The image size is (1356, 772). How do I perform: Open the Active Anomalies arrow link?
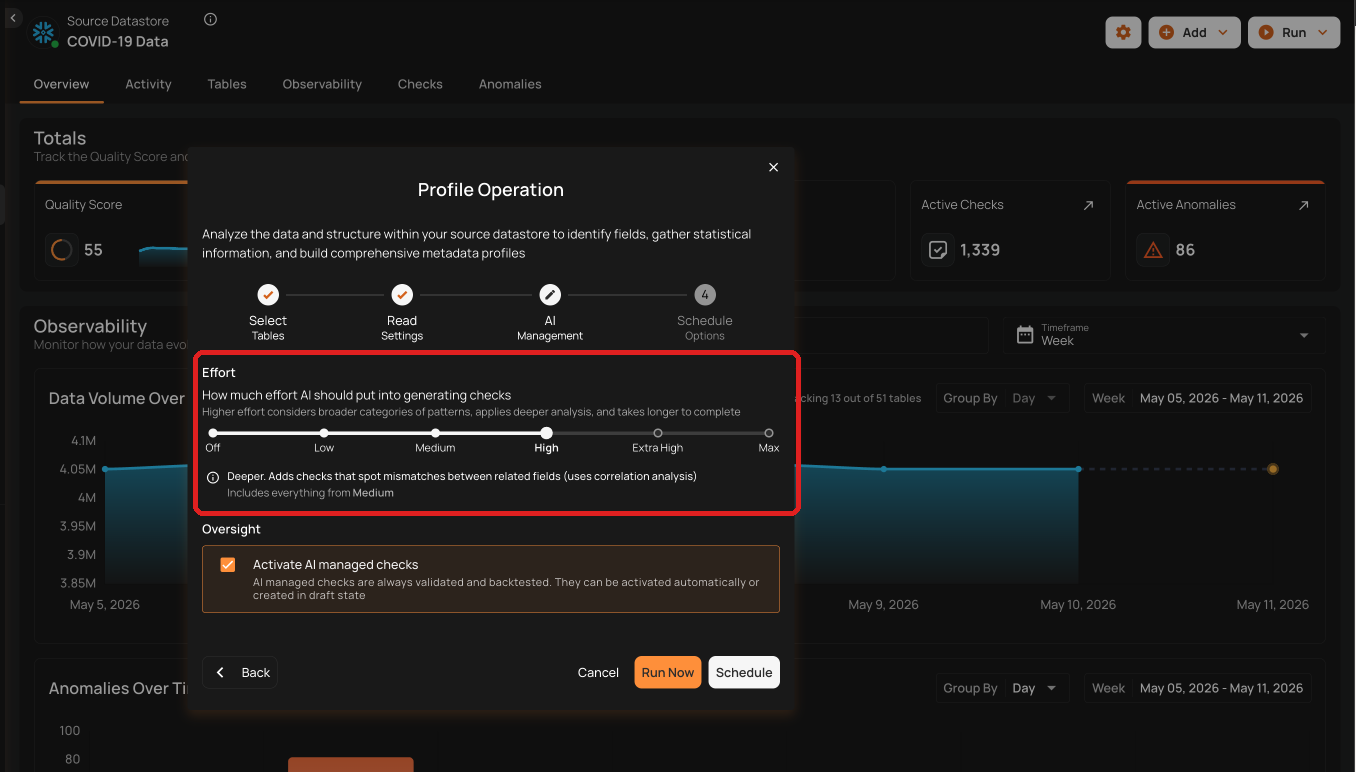point(1303,205)
